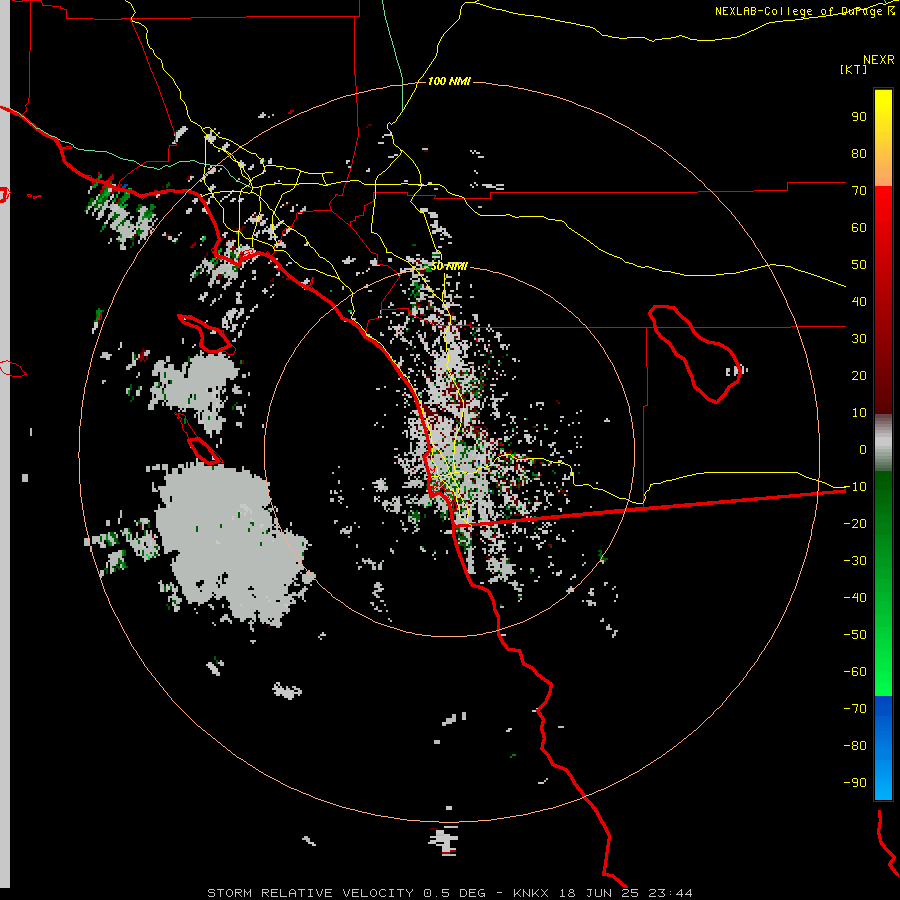900x900 pixels.
Task: Click the -10 knot scale value
Action: pyautogui.click(x=855, y=487)
